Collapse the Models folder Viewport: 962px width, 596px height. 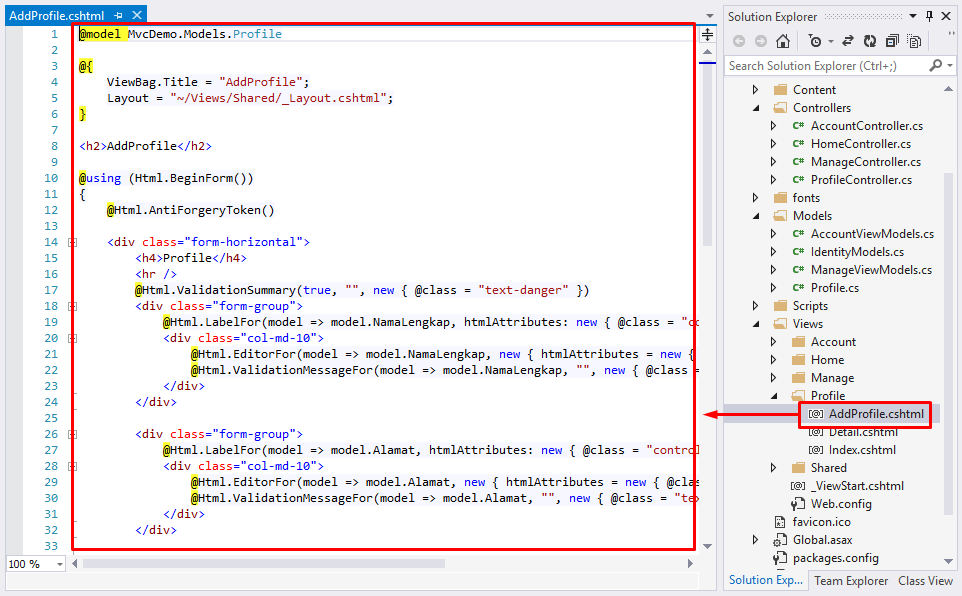(756, 215)
